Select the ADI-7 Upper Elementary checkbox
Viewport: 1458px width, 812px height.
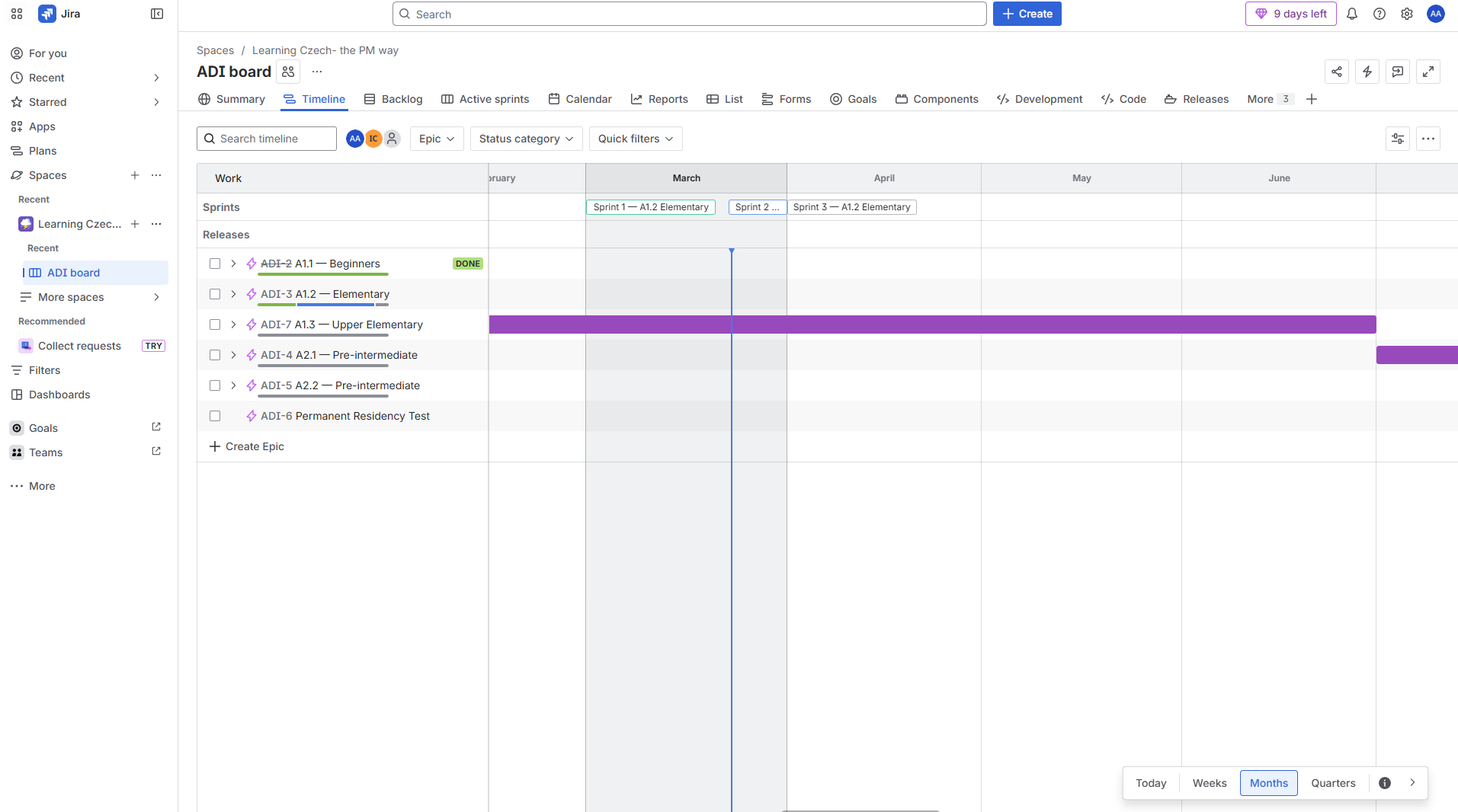tap(215, 324)
